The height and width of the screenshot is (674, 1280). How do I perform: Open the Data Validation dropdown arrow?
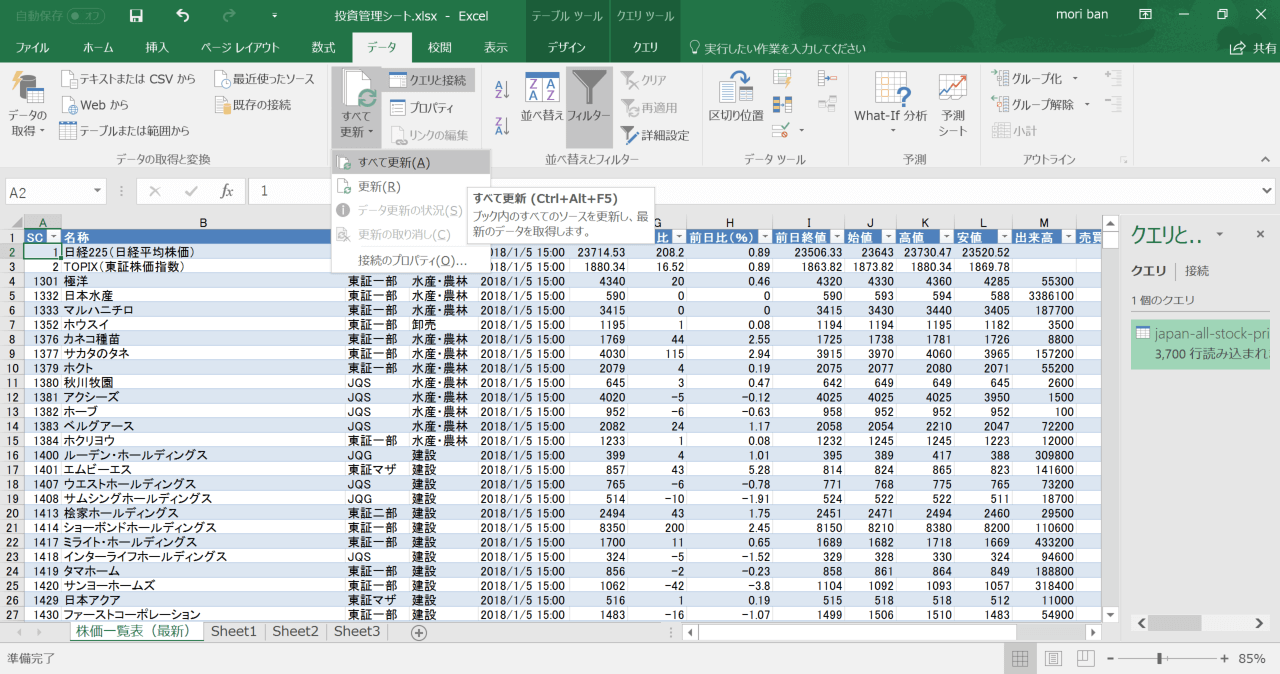pos(801,131)
